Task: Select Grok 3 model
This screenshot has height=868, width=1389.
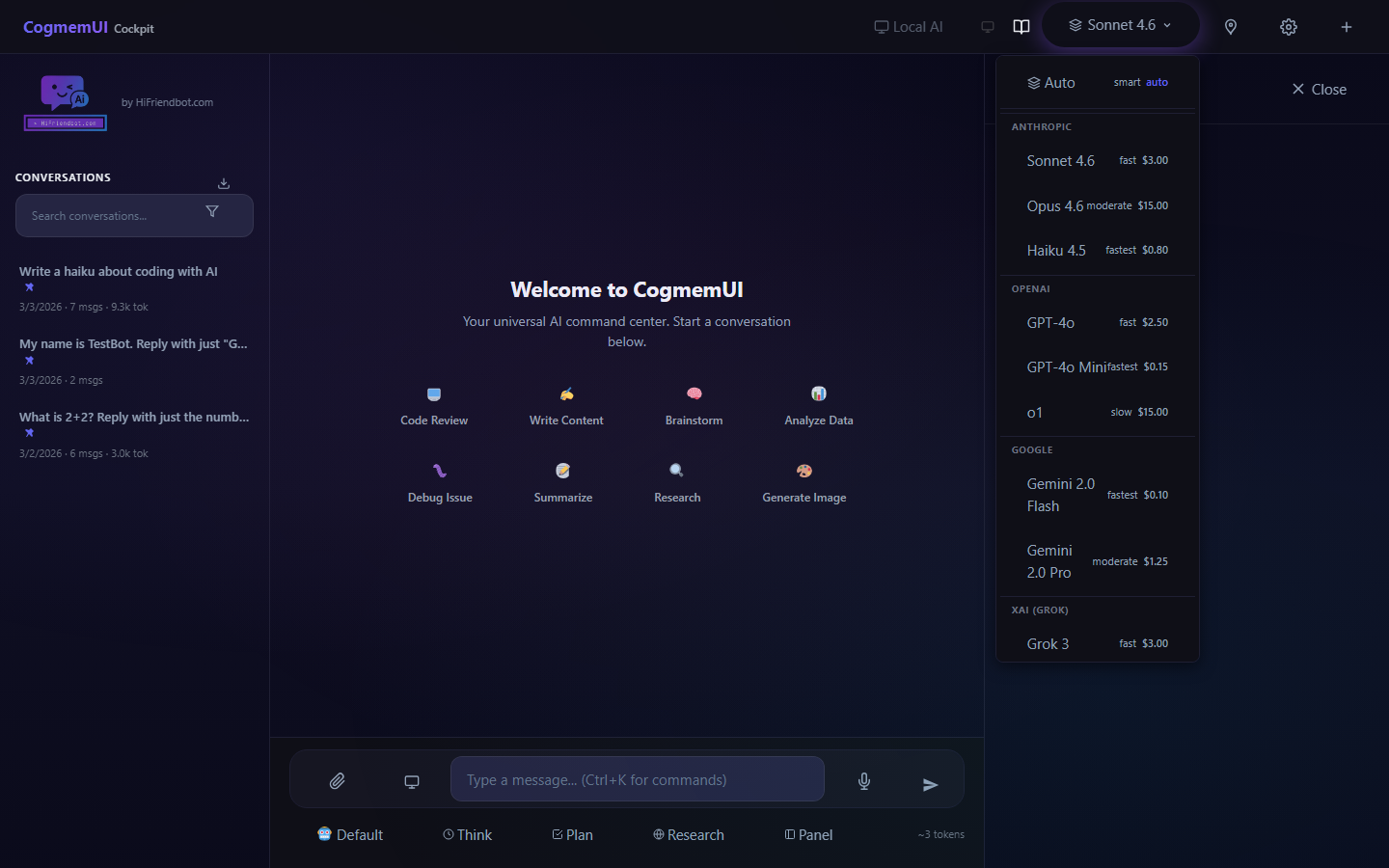Action: click(1098, 643)
